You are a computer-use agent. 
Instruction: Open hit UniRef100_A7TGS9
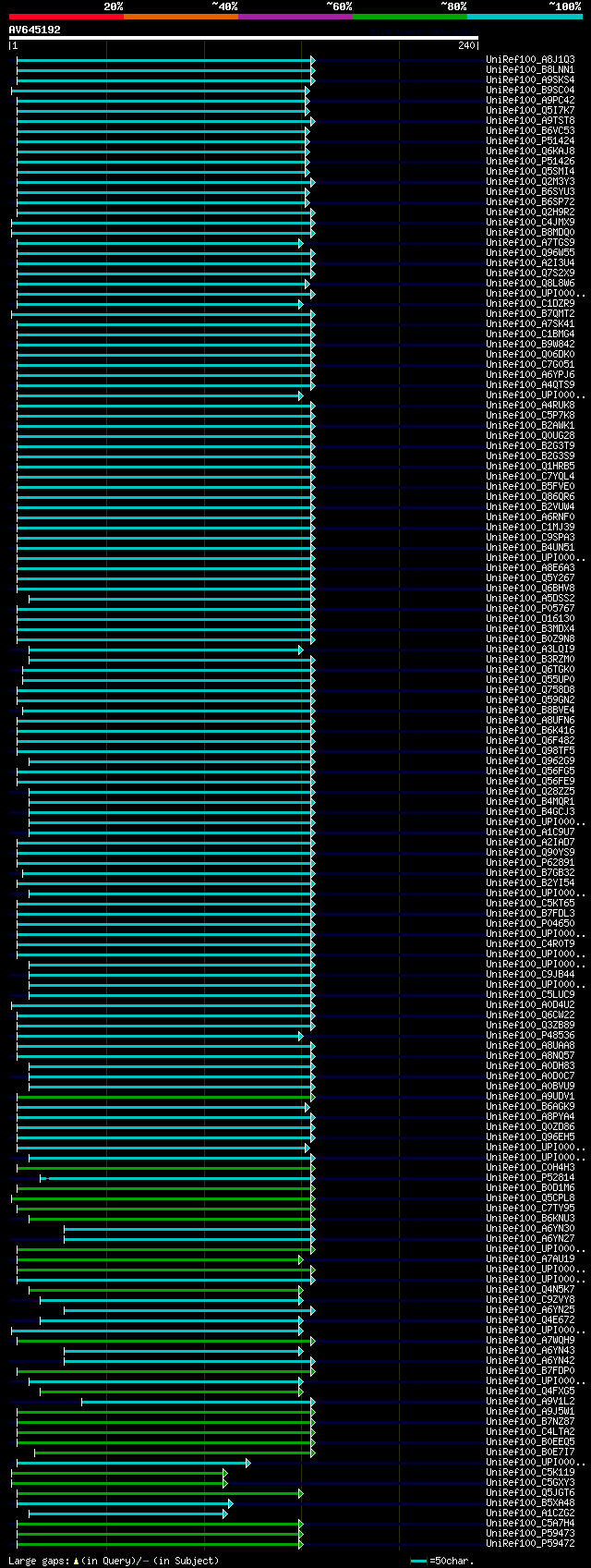pyautogui.click(x=530, y=243)
